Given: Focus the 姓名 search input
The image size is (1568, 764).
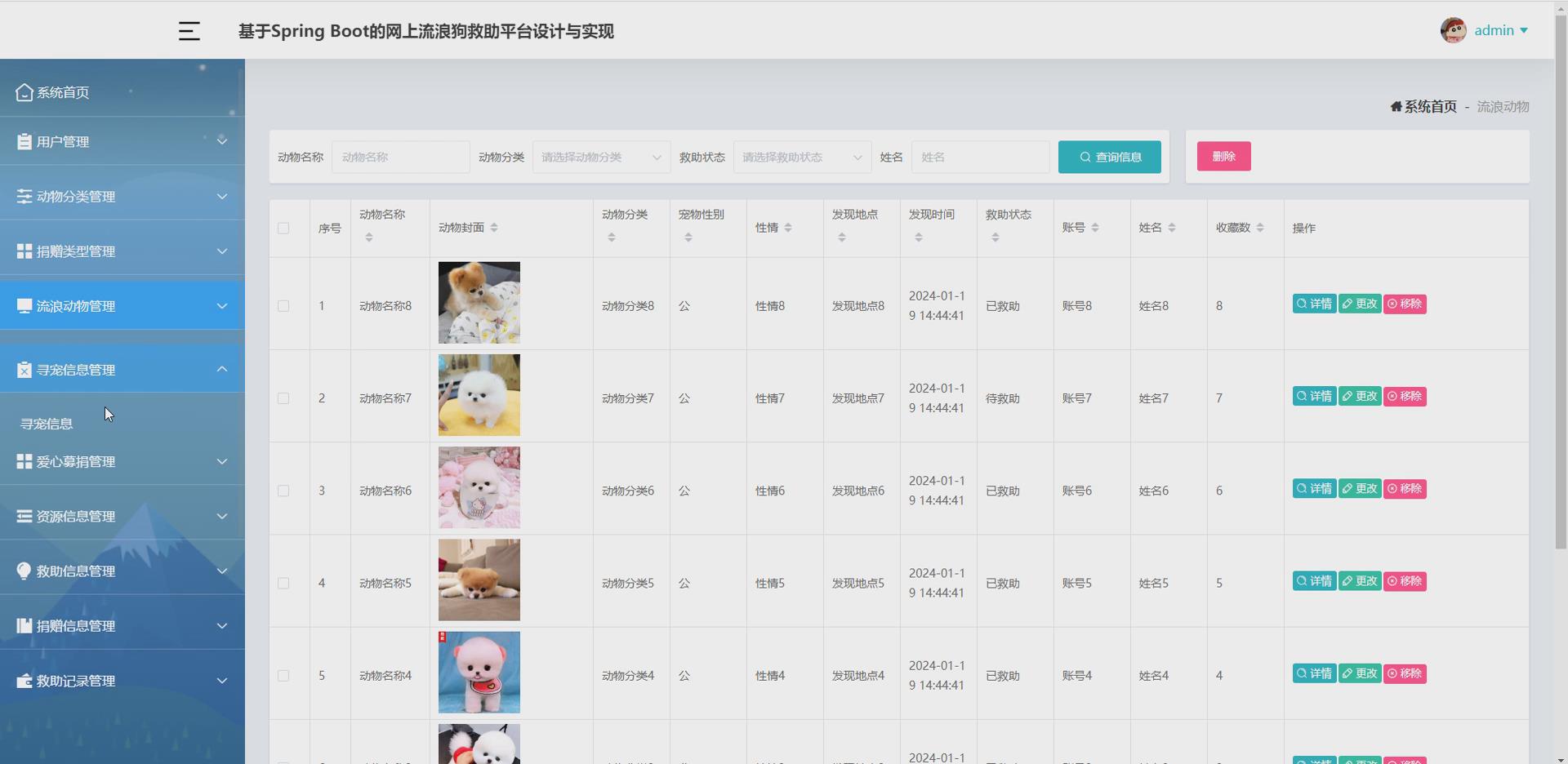Looking at the screenshot, I should 981,157.
